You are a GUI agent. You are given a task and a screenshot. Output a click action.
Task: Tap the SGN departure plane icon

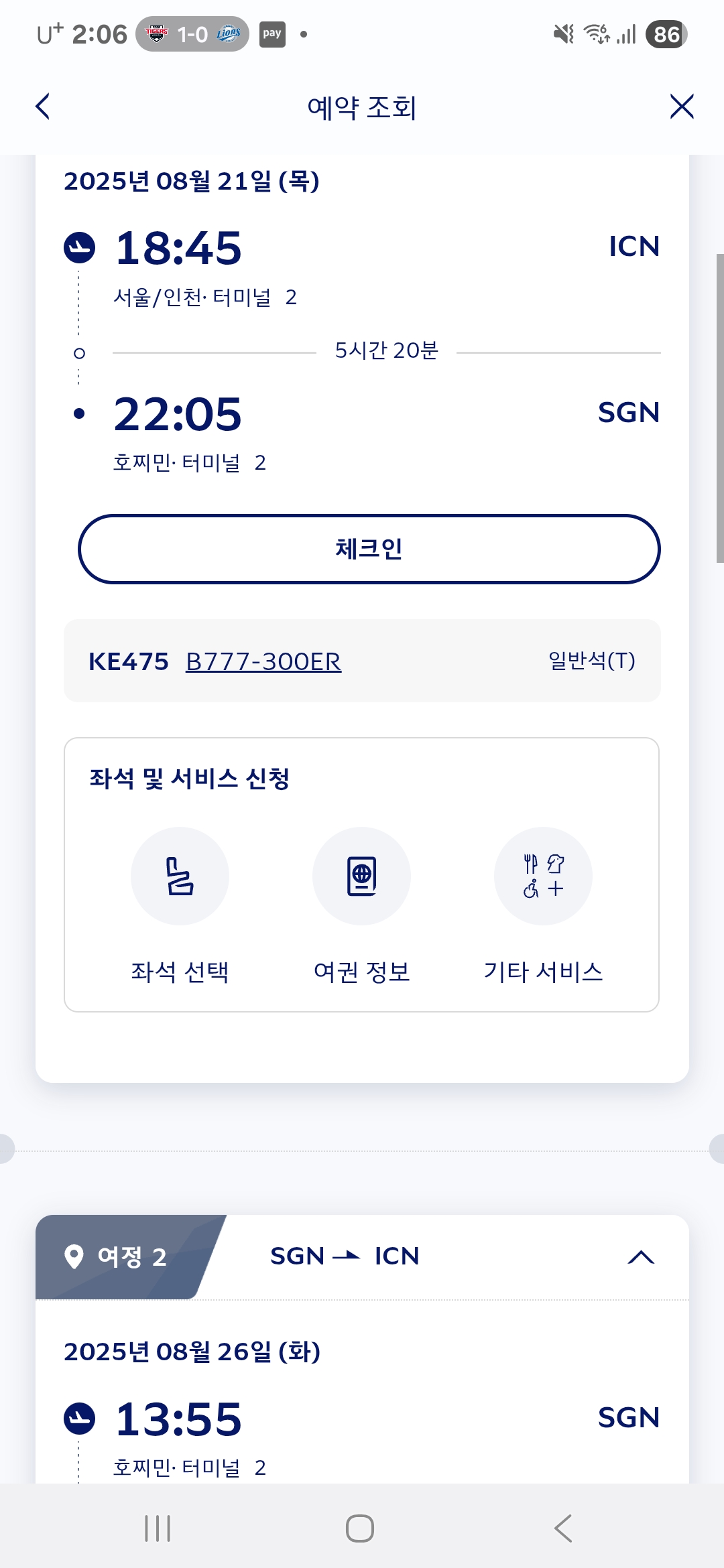(79, 1419)
